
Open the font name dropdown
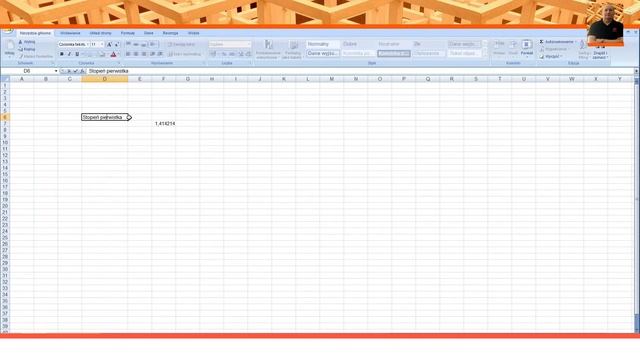coord(88,44)
